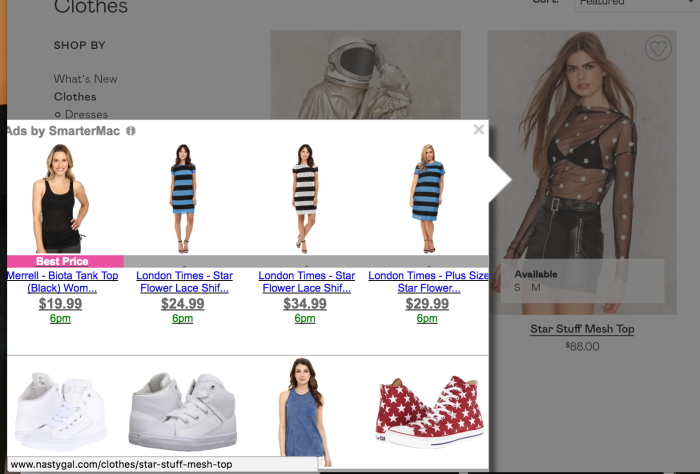Open What's New in the Shop By sidebar
The width and height of the screenshot is (700, 474).
85,79
